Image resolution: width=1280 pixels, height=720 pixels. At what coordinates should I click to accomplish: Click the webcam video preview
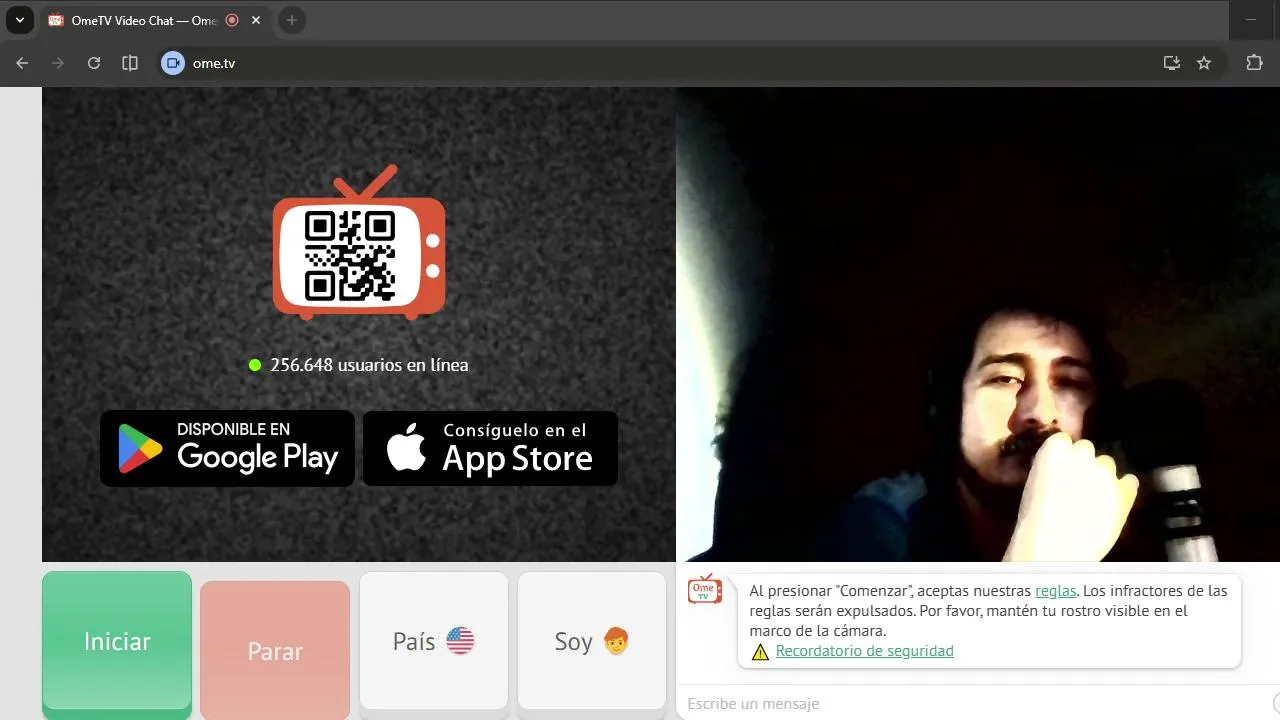tap(978, 324)
